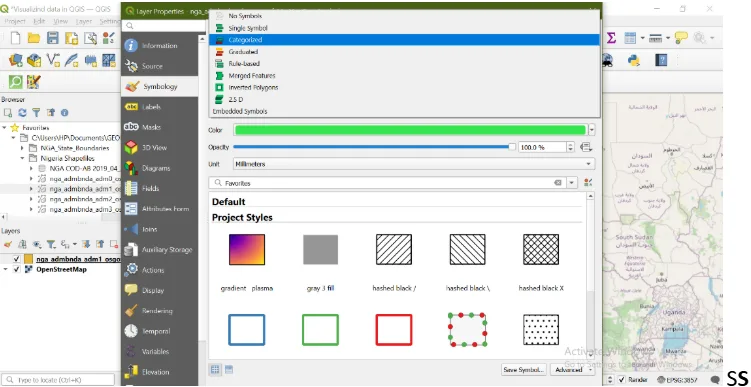The height and width of the screenshot is (387, 751).
Task: Click the green Color swatch bar
Action: point(410,130)
